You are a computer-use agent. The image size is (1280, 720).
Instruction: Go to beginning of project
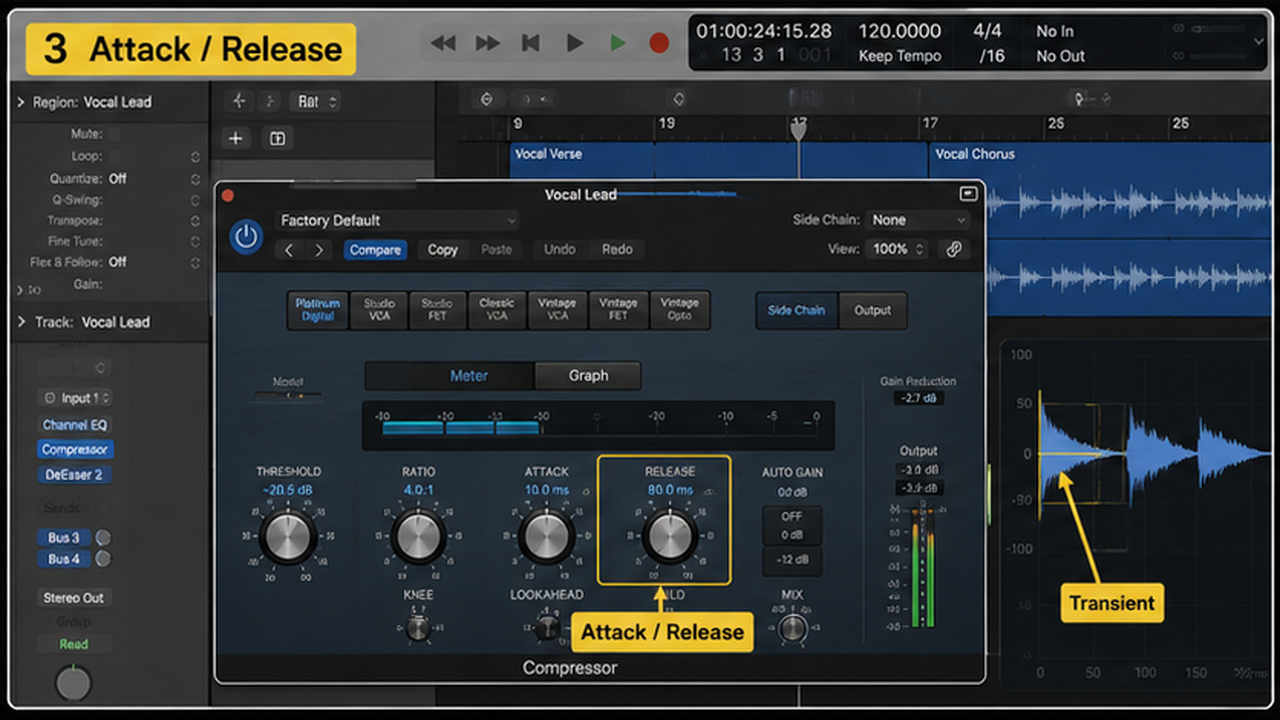[x=531, y=43]
